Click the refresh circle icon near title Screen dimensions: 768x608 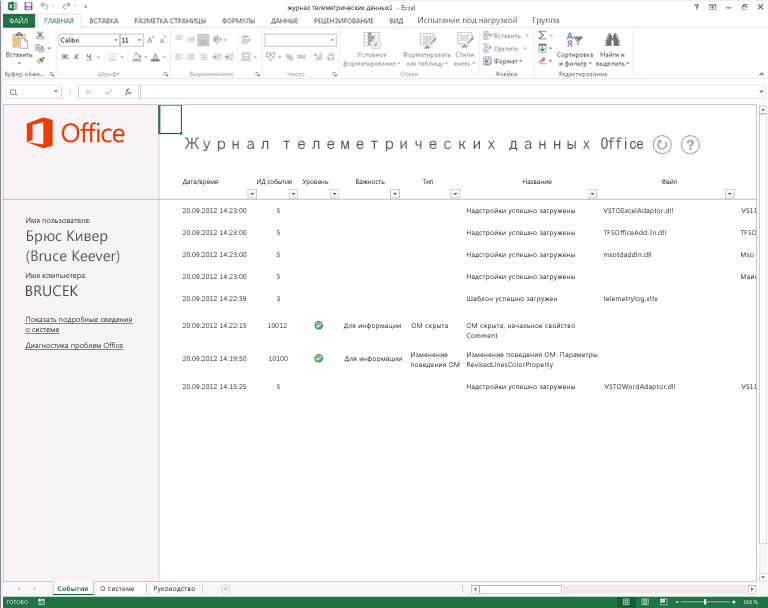click(x=662, y=145)
